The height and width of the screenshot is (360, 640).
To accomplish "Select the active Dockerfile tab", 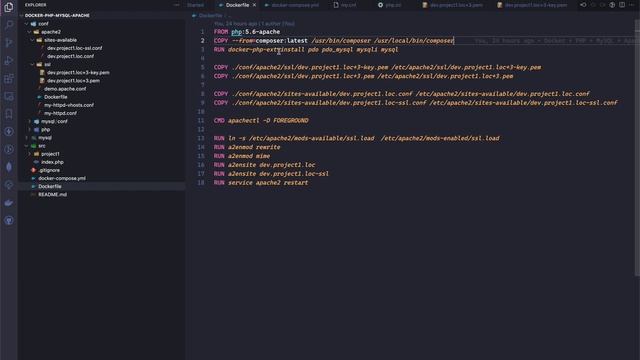I will (x=237, y=5).
